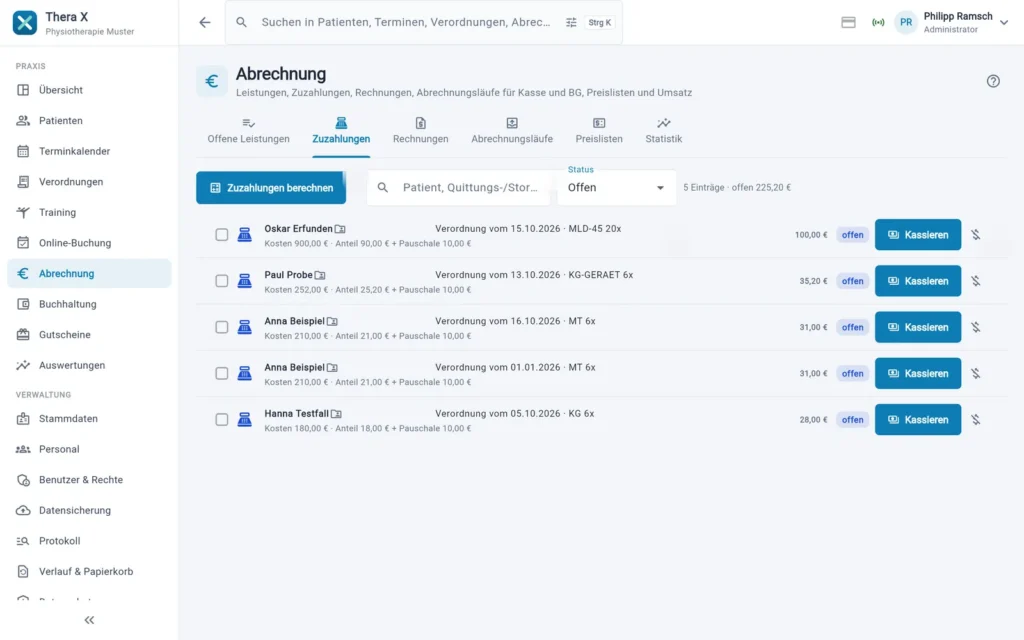Switch to Abrechnungsläufe tab
The height and width of the screenshot is (640, 1024).
(512, 131)
